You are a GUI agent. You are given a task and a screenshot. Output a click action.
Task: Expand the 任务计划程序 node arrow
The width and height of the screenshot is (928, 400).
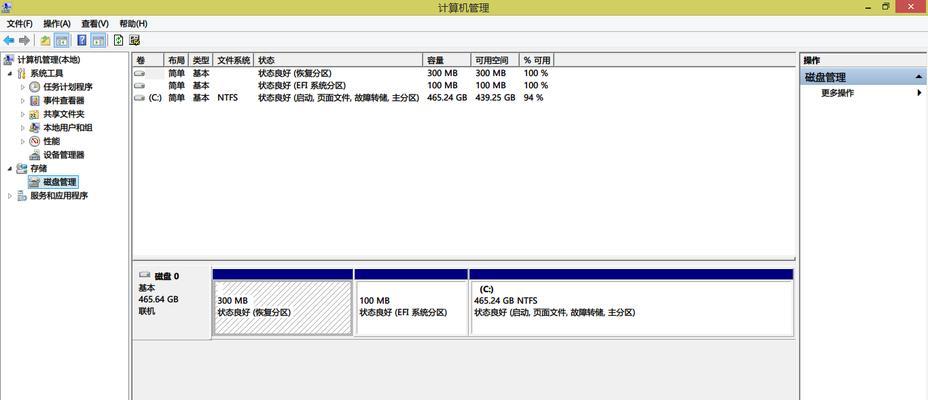(22, 87)
